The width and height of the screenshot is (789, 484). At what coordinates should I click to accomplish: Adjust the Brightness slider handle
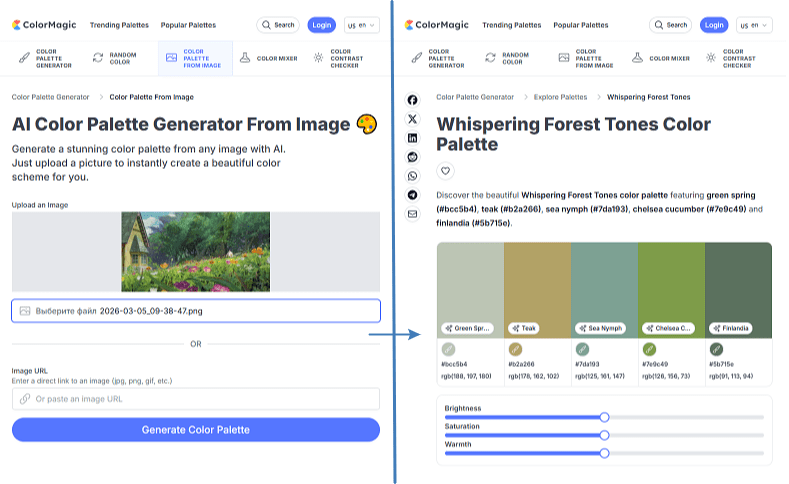pyautogui.click(x=604, y=417)
